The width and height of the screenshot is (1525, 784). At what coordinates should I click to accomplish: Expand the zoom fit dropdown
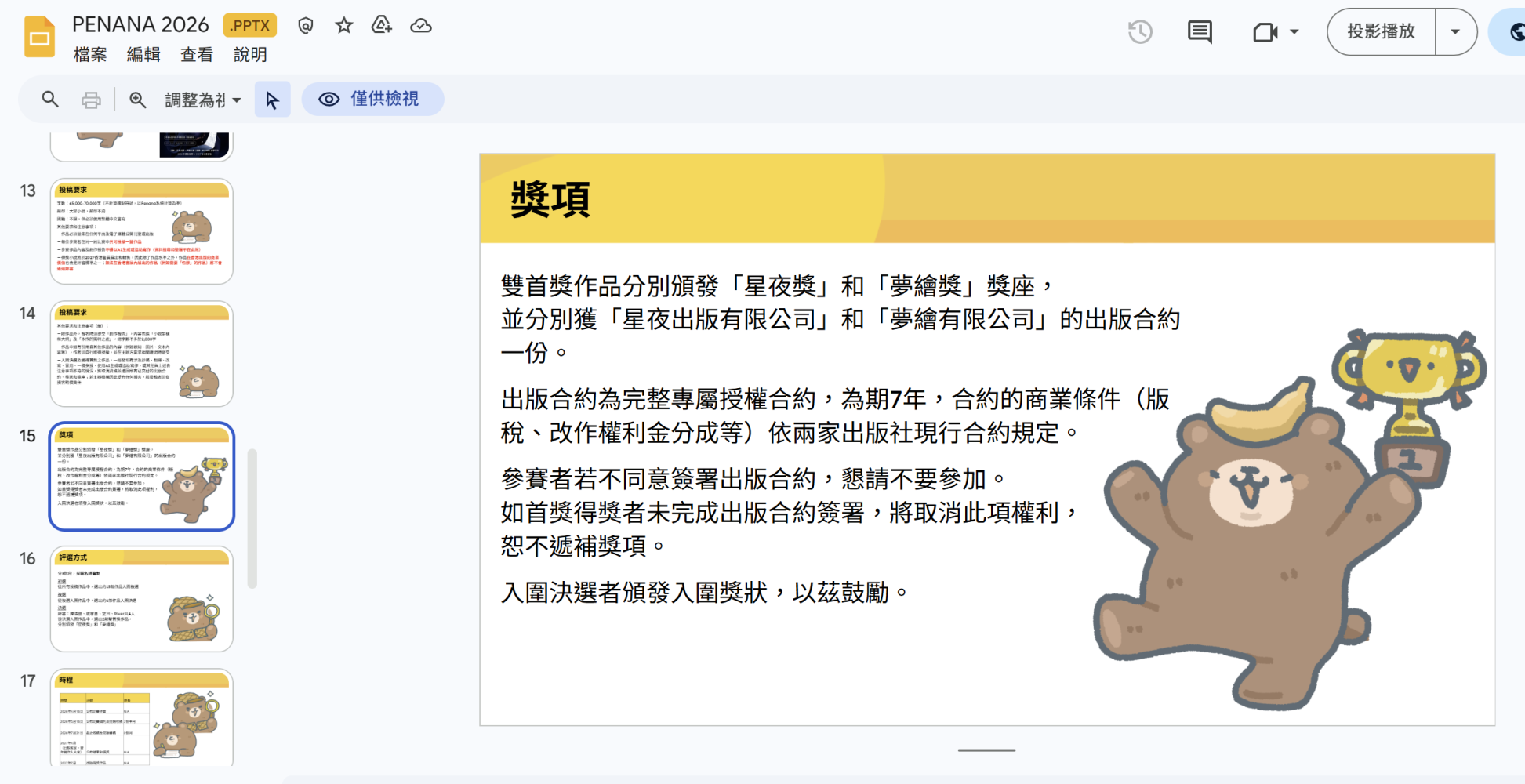coord(203,100)
